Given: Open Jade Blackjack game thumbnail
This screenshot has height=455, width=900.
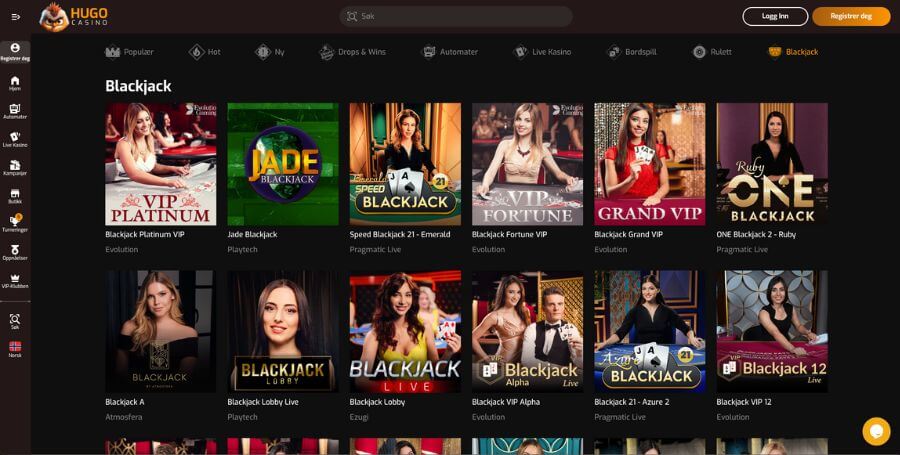Looking at the screenshot, I should [283, 164].
